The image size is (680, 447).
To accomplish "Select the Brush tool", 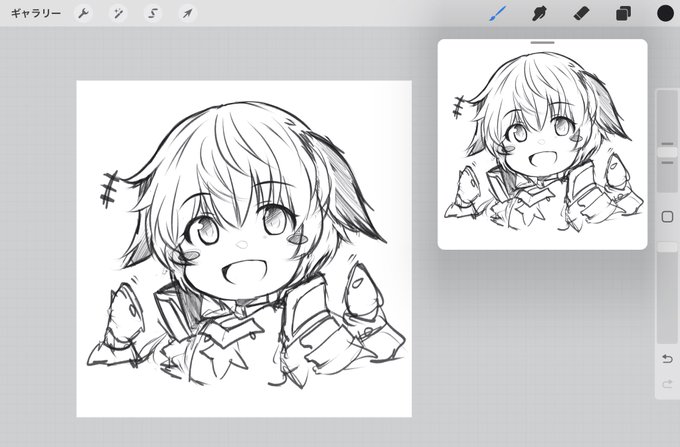I will click(x=498, y=13).
